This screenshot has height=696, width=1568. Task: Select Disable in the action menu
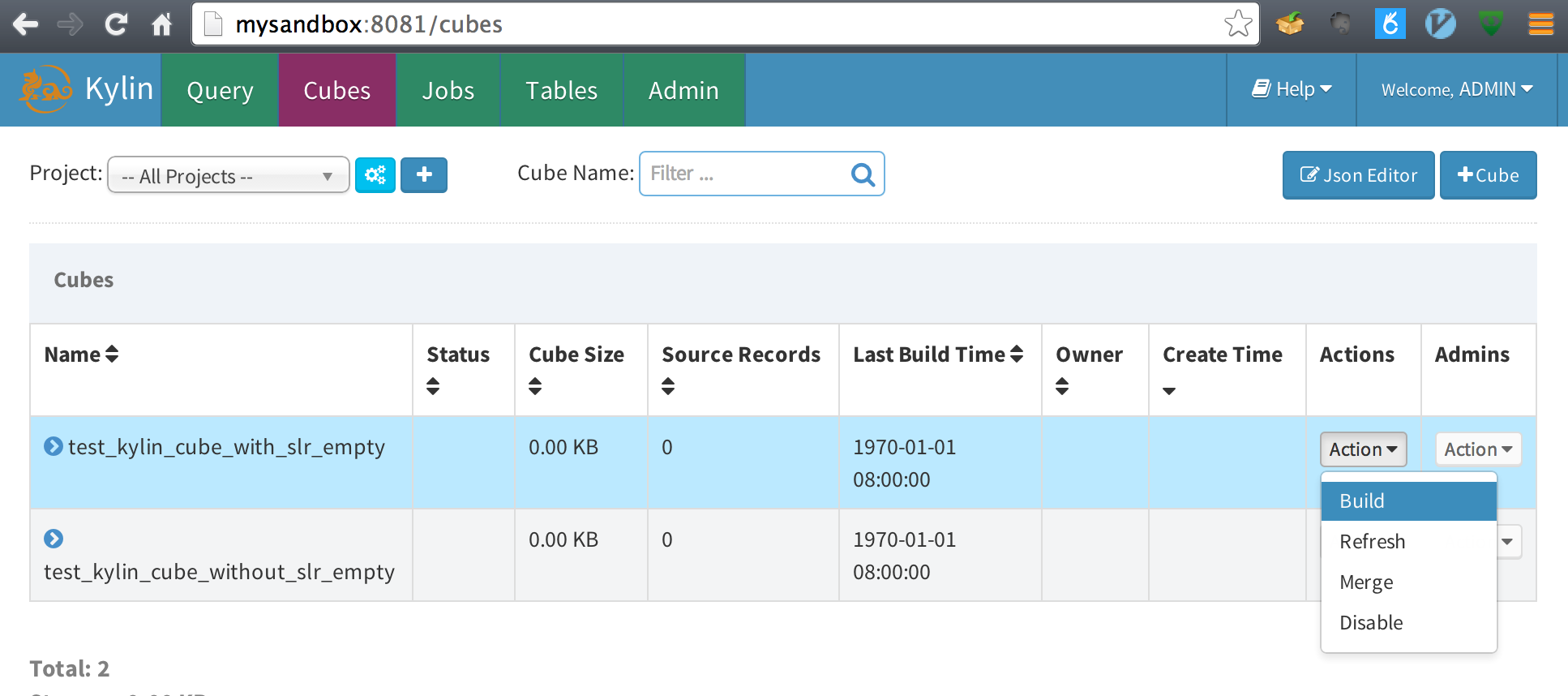pyautogui.click(x=1408, y=622)
